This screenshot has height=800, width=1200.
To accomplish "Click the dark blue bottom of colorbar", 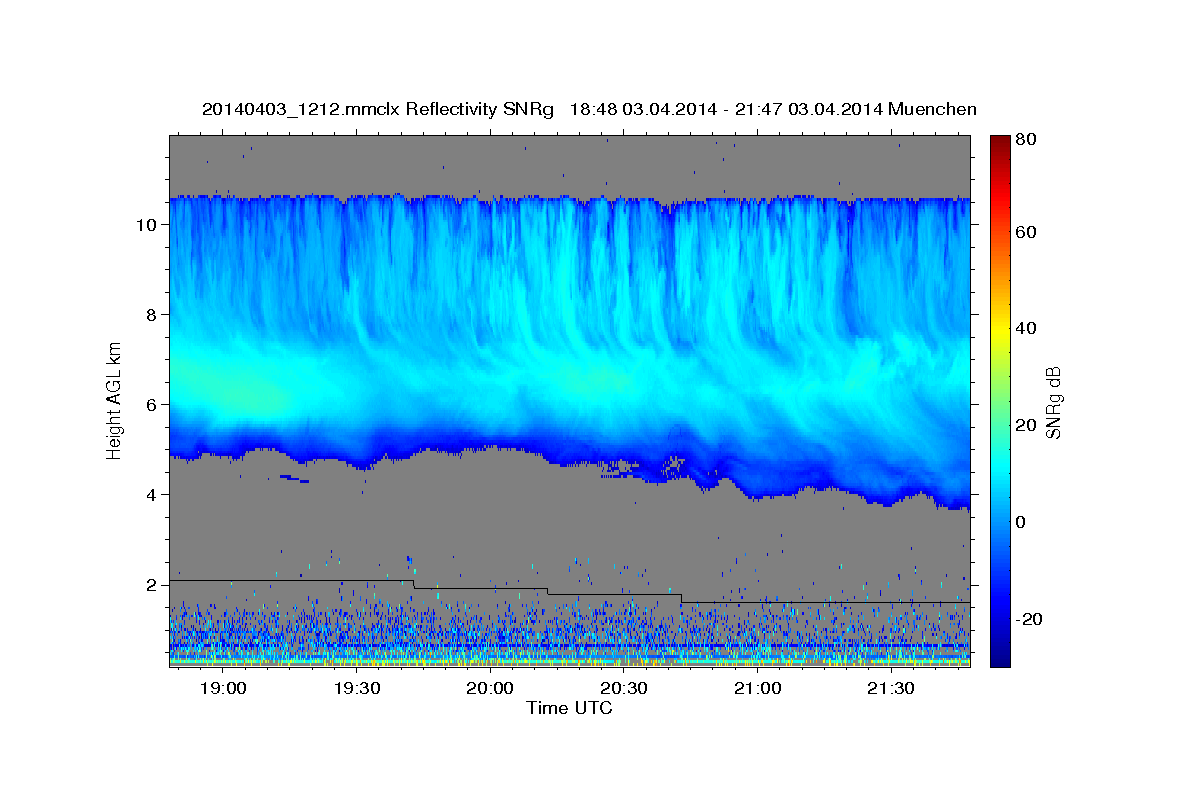I will click(1000, 658).
